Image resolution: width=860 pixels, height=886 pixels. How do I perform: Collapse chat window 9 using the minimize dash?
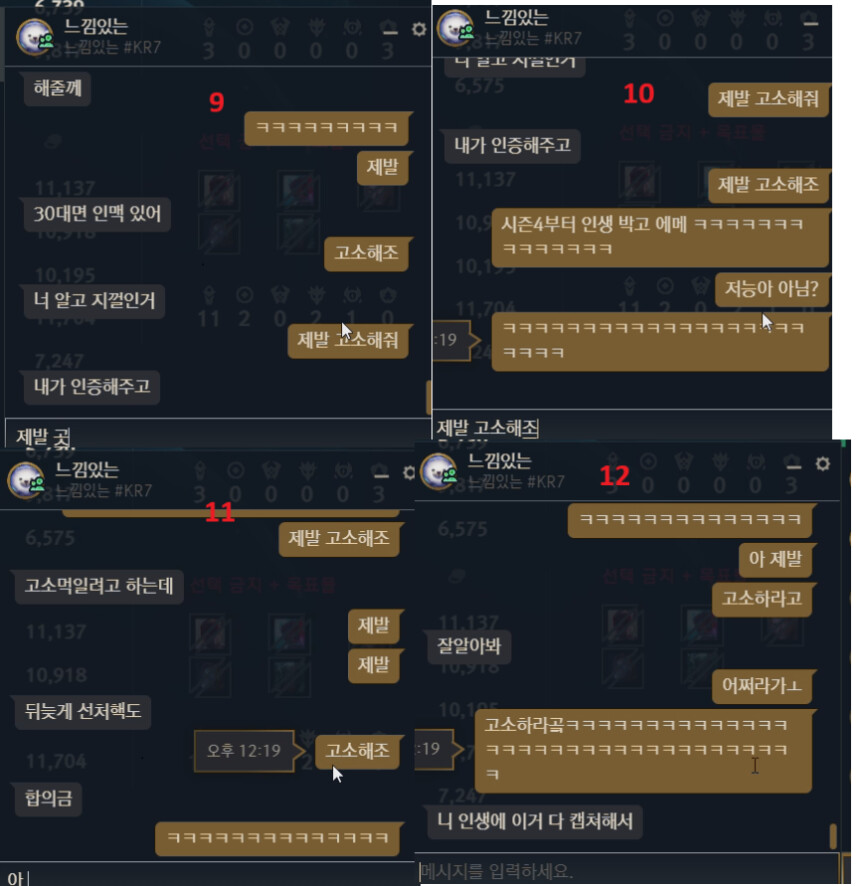389,32
